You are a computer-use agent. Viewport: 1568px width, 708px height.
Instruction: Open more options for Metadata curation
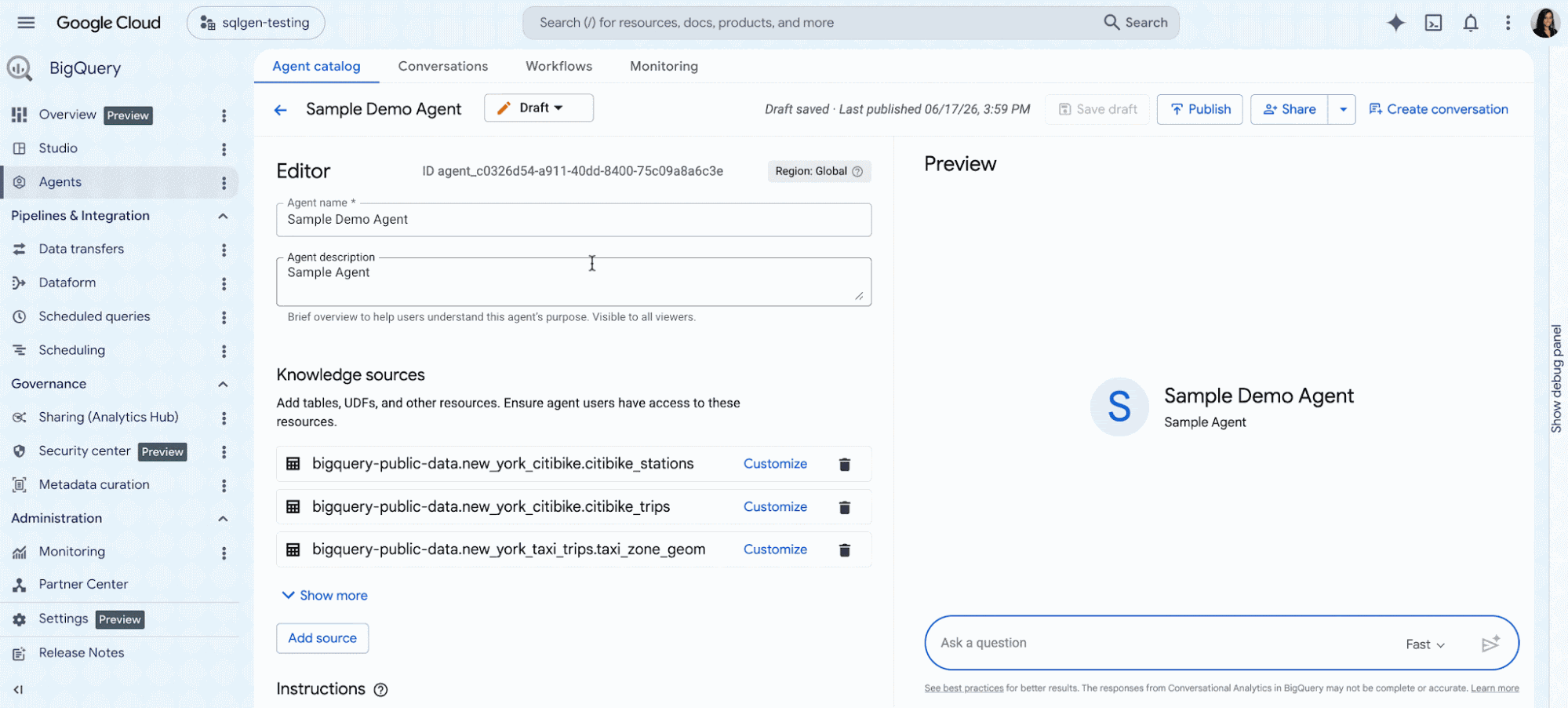tap(224, 486)
